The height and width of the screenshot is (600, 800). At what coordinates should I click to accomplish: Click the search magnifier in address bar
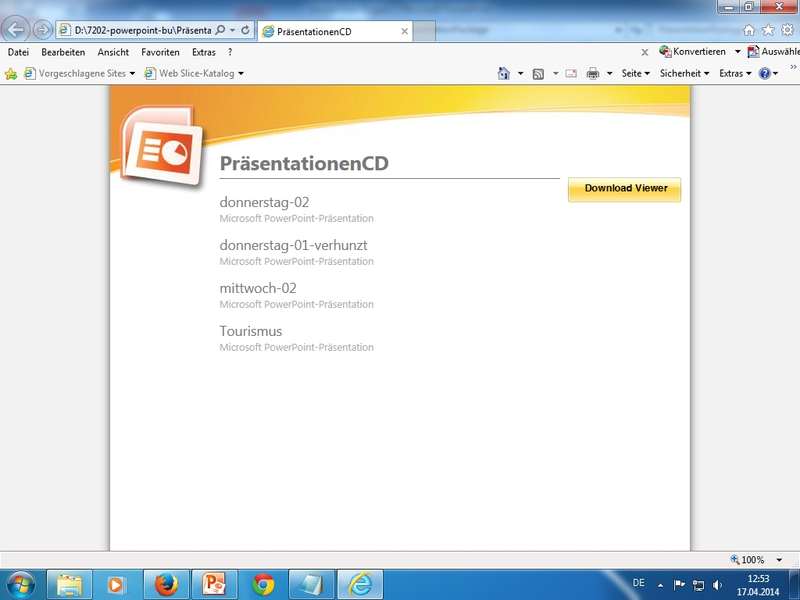[x=220, y=30]
